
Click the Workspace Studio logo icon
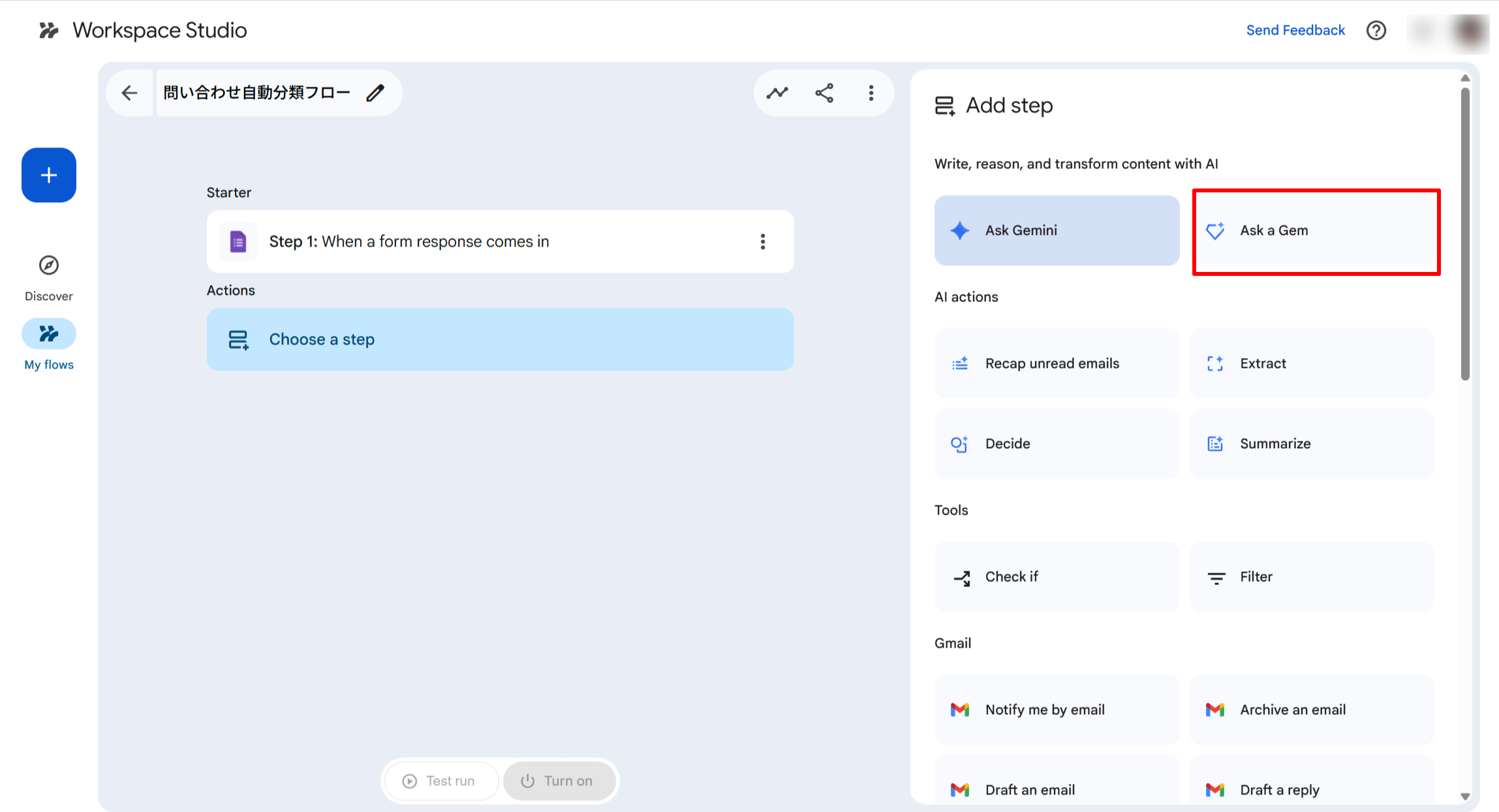pyautogui.click(x=49, y=31)
